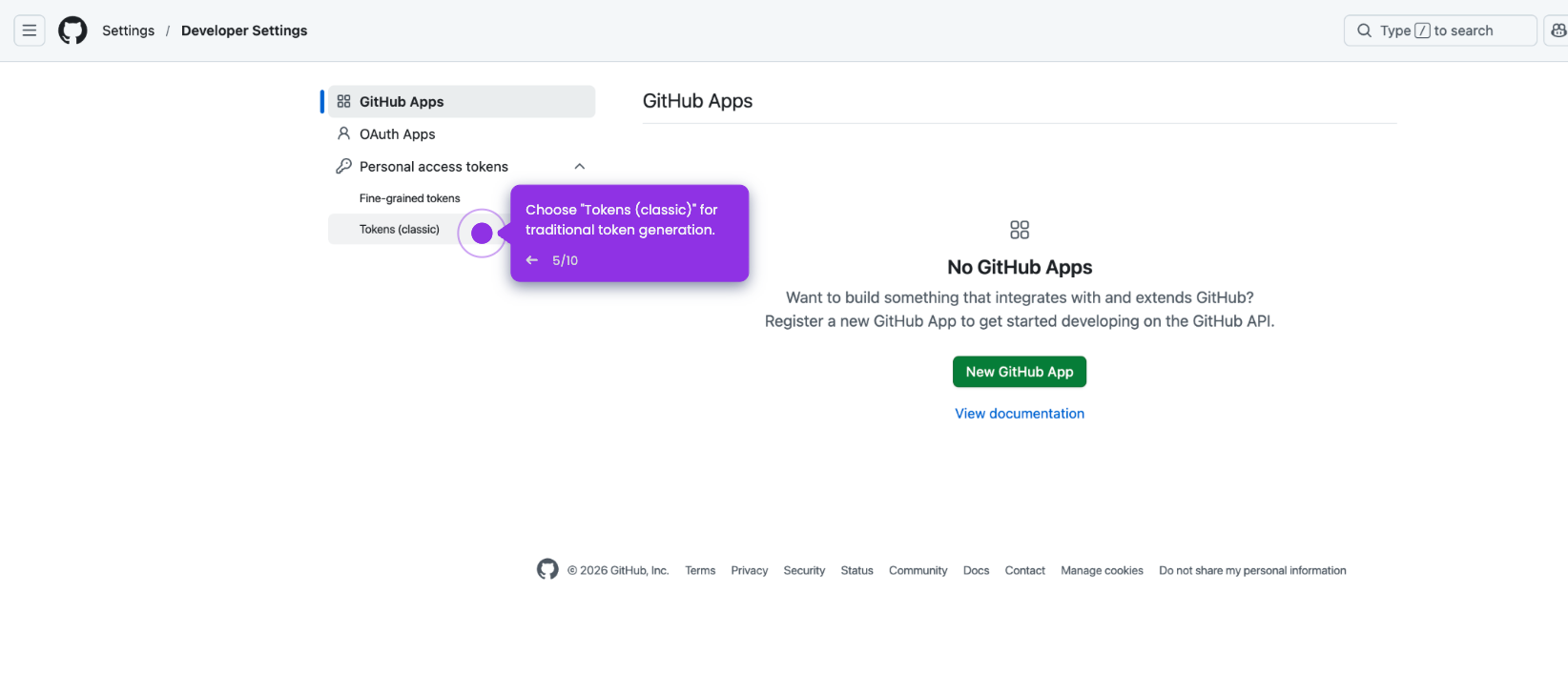Open the Status footer link
1568x694 pixels.
pyautogui.click(x=857, y=570)
